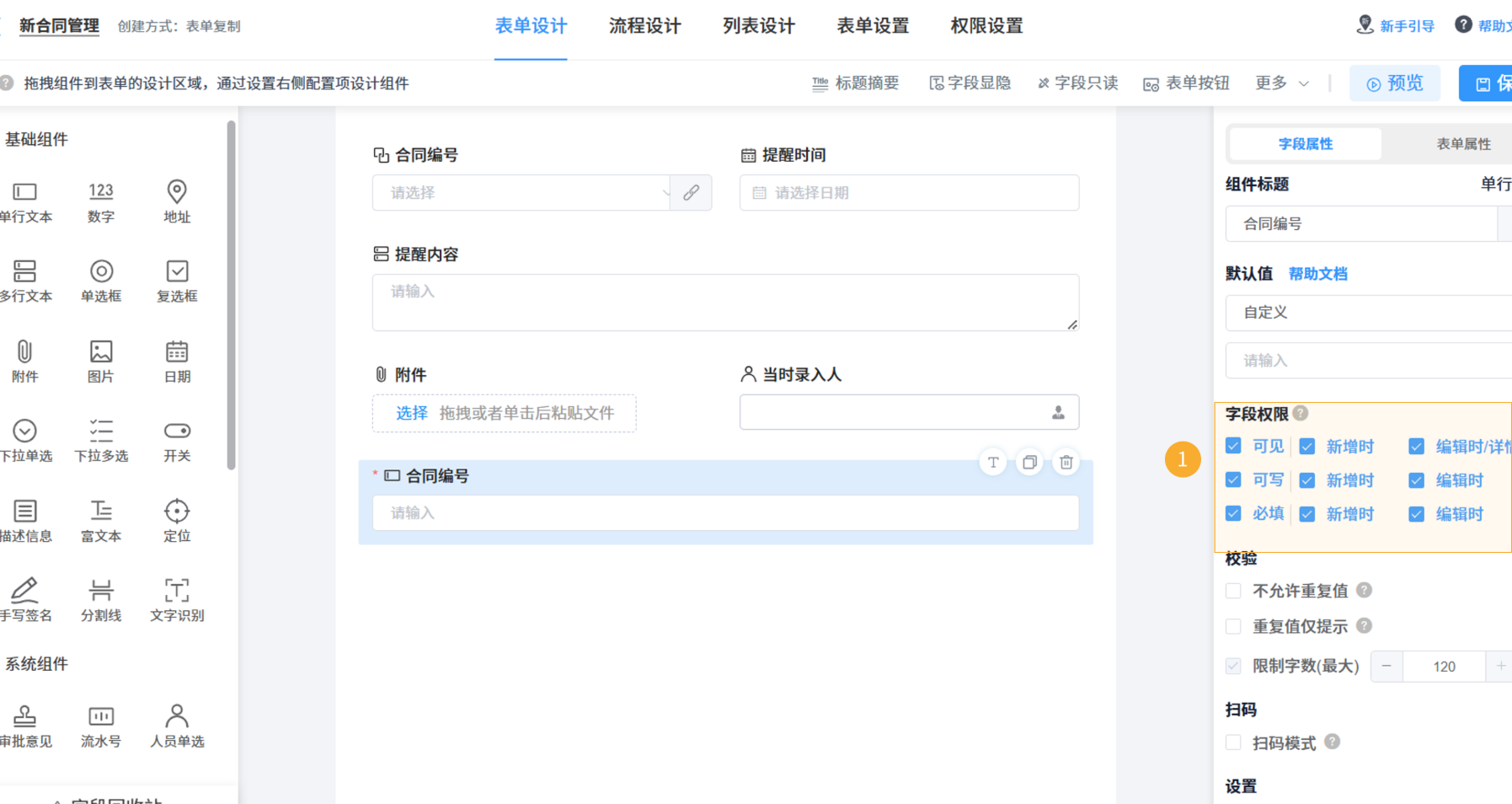
Task: Switch to 表单设计 tab
Action: 531,26
